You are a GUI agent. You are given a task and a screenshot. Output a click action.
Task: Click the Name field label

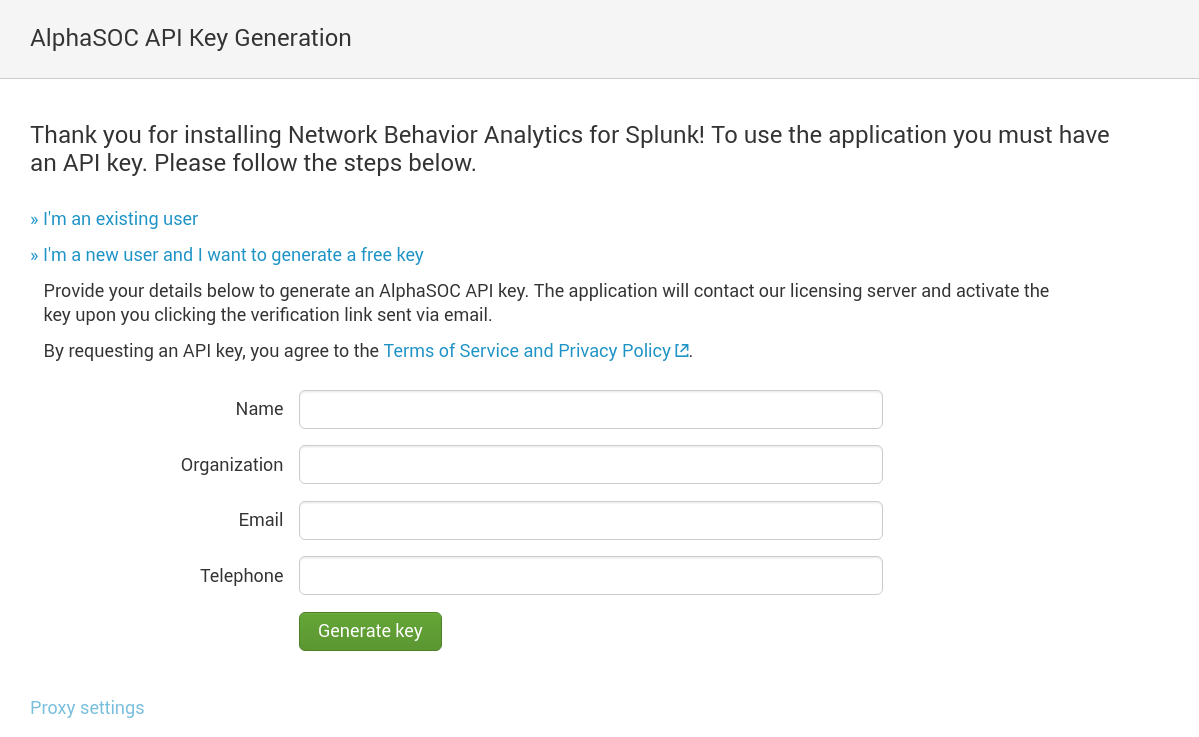(x=259, y=409)
